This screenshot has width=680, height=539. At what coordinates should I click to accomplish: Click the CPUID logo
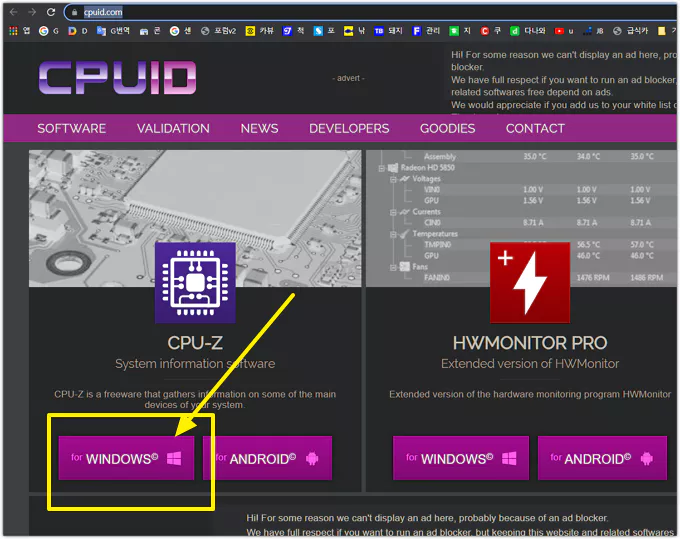tap(117, 77)
